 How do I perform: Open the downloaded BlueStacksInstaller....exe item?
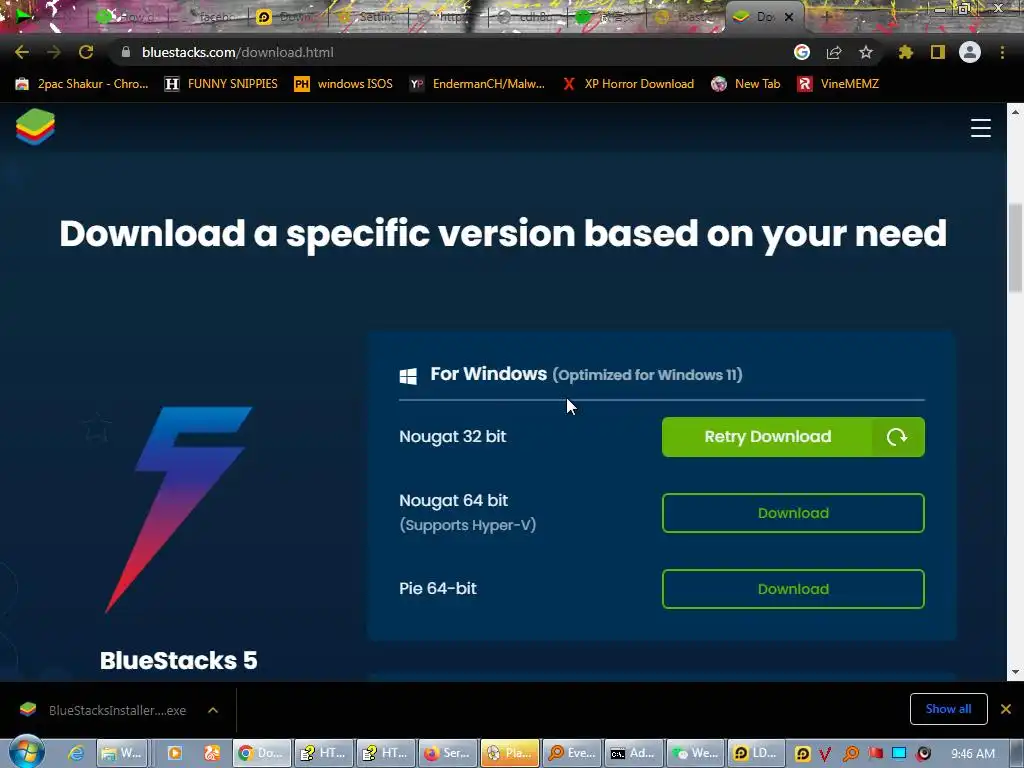pos(104,710)
